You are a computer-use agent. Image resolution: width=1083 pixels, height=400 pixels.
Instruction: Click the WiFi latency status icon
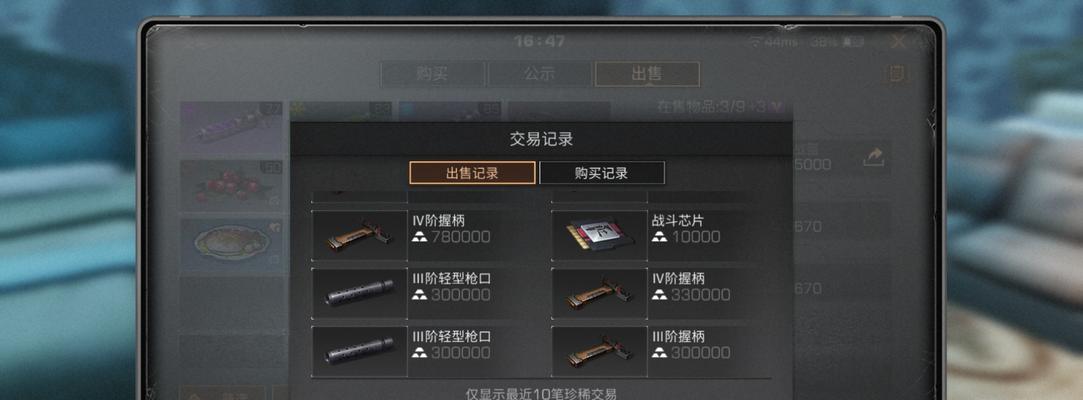click(756, 42)
